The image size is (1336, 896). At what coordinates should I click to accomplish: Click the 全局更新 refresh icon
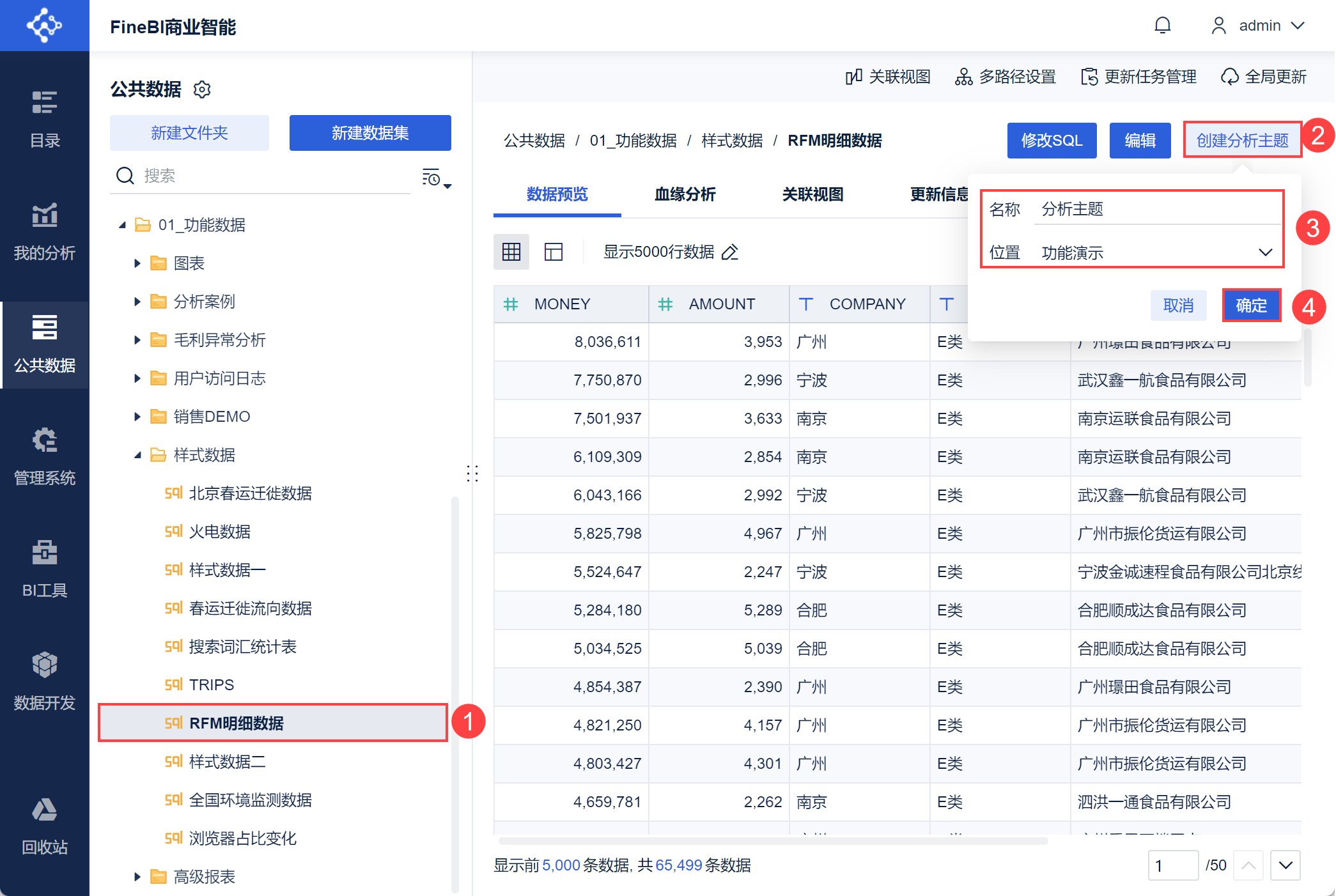tap(1229, 77)
